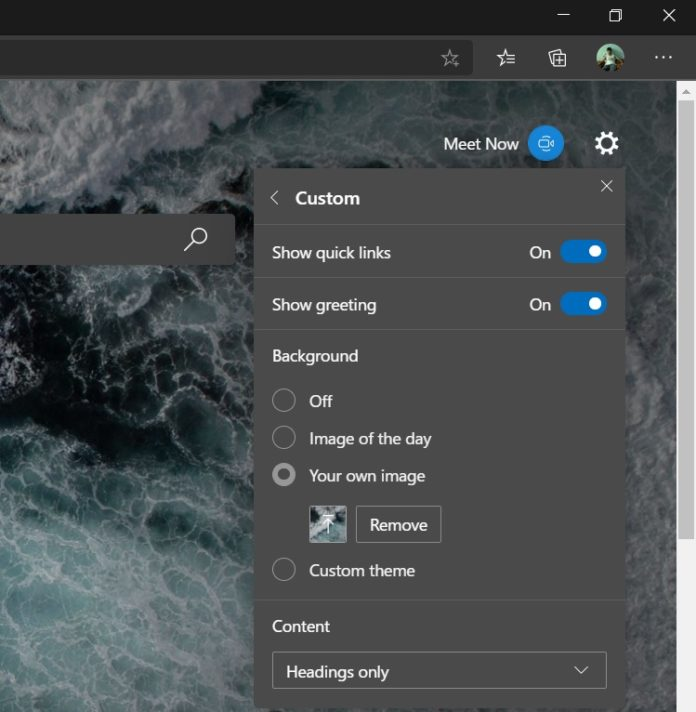This screenshot has width=696, height=712.
Task: Expand the Headings only content dropdown
Action: [x=439, y=671]
